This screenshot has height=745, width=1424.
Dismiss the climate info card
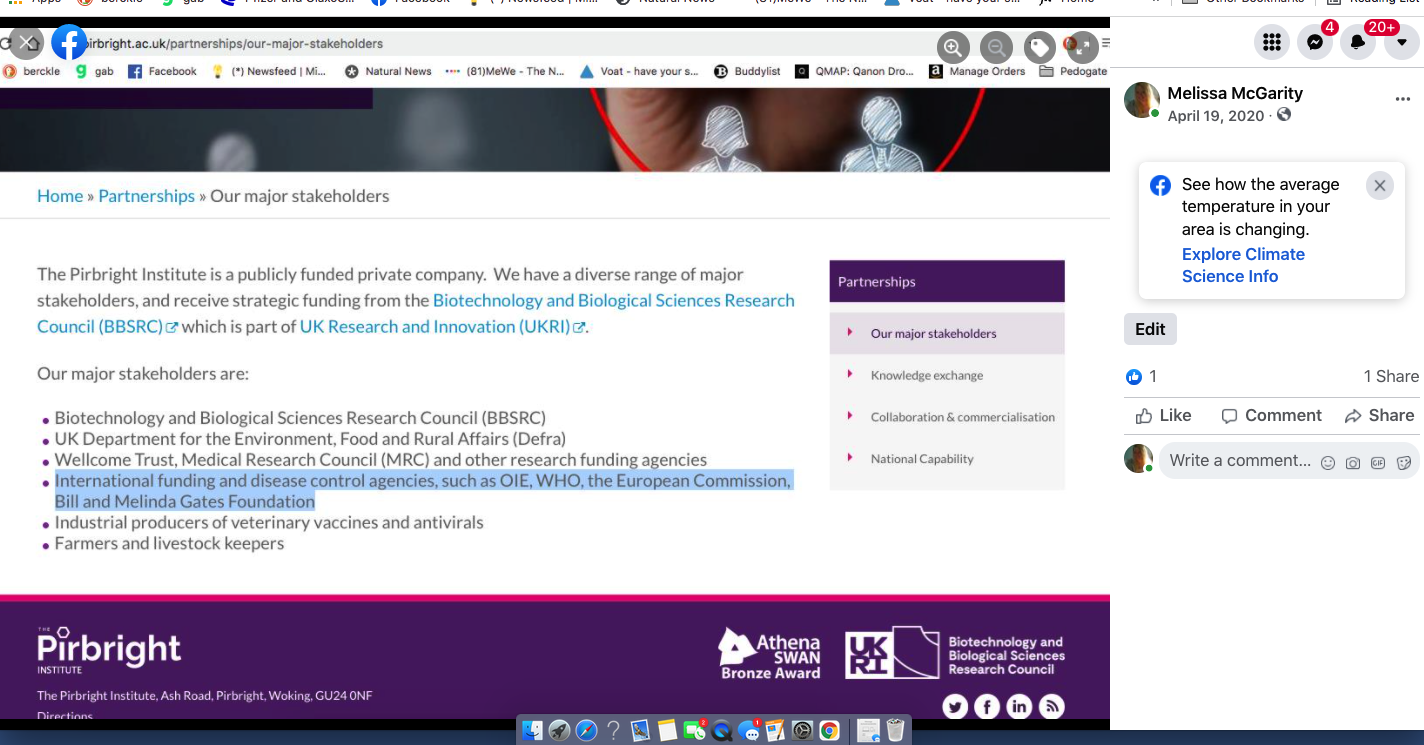(1380, 185)
